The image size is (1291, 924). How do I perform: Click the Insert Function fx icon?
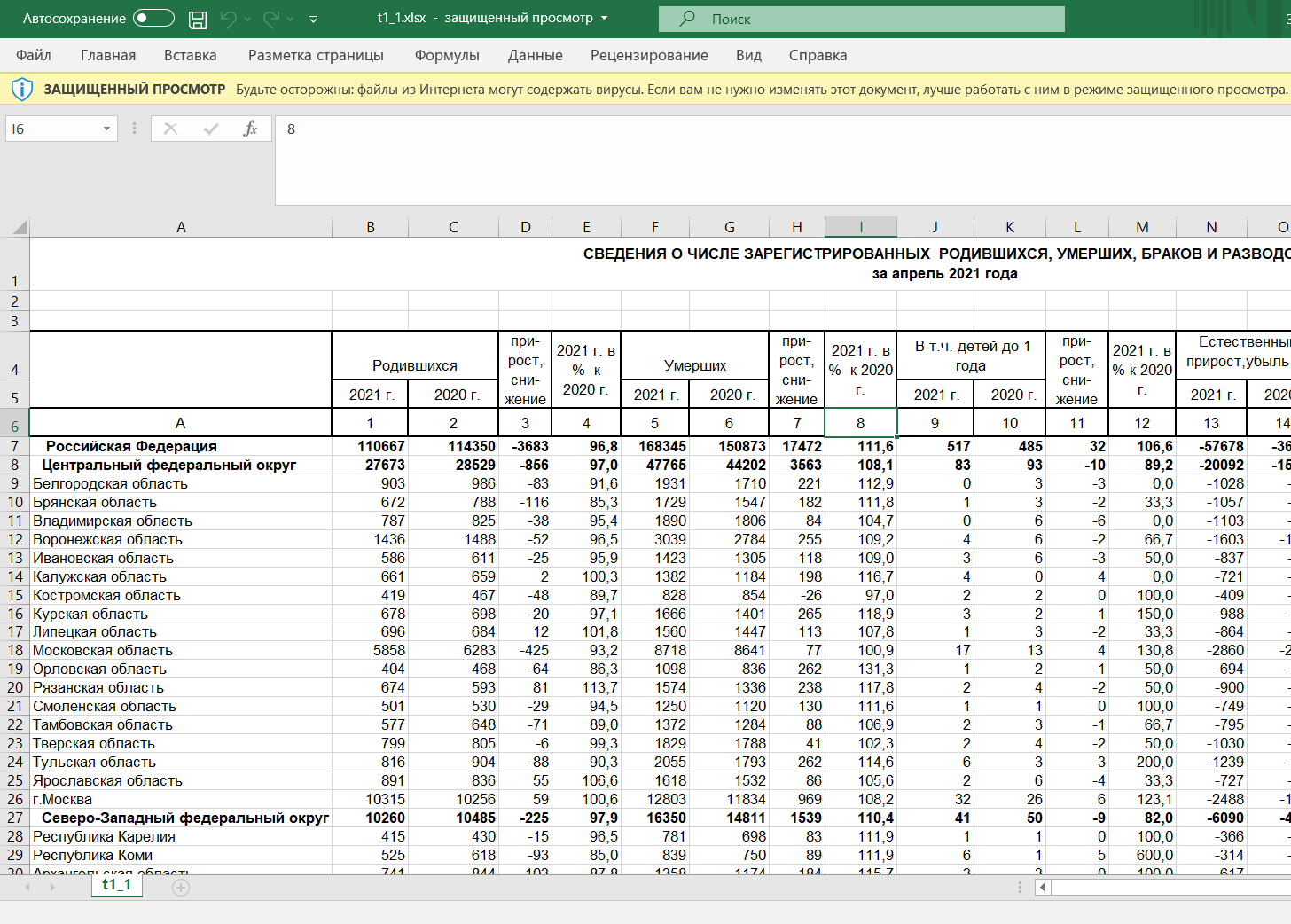pyautogui.click(x=250, y=129)
